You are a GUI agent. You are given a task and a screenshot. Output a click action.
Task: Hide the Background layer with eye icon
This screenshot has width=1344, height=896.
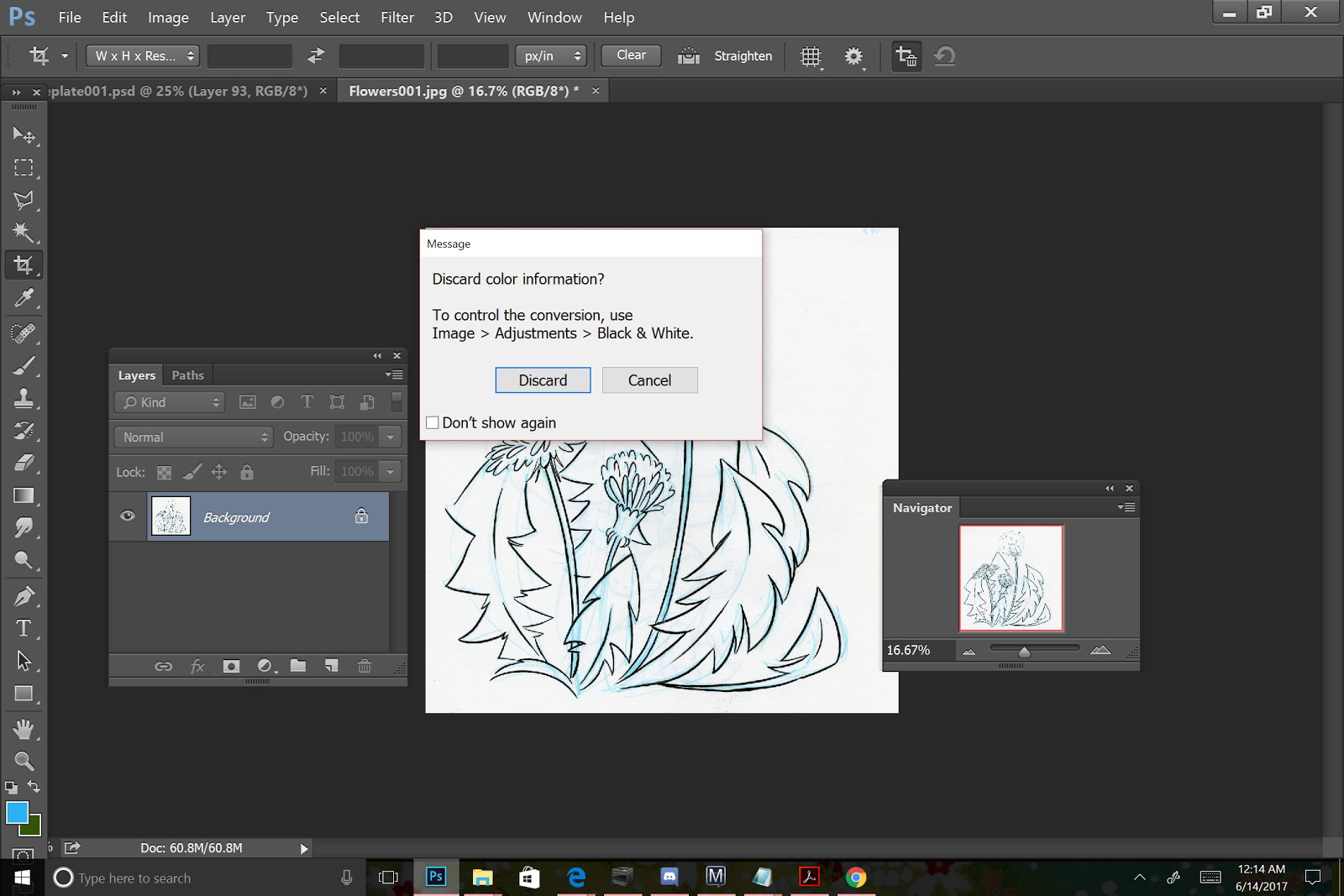128,516
